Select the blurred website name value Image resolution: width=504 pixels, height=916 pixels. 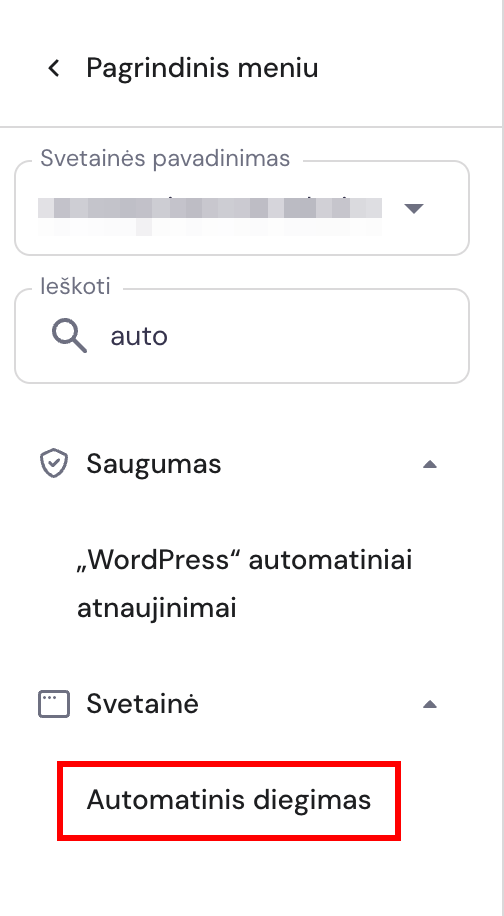click(210, 216)
